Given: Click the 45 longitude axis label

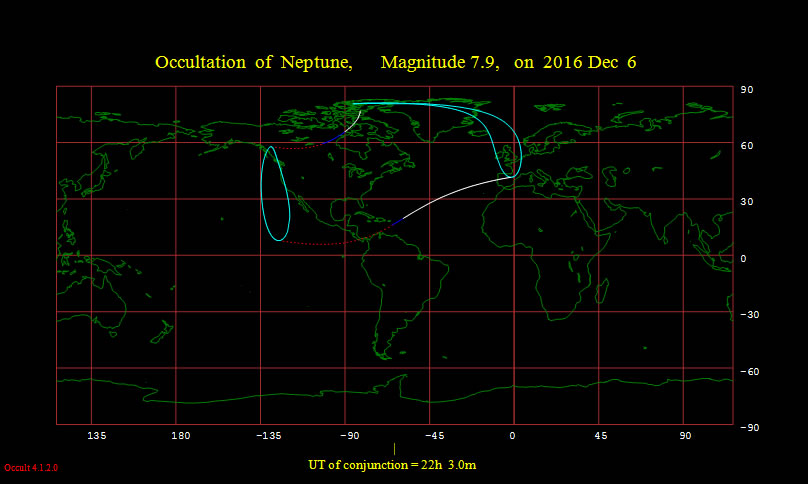Looking at the screenshot, I should [x=602, y=436].
